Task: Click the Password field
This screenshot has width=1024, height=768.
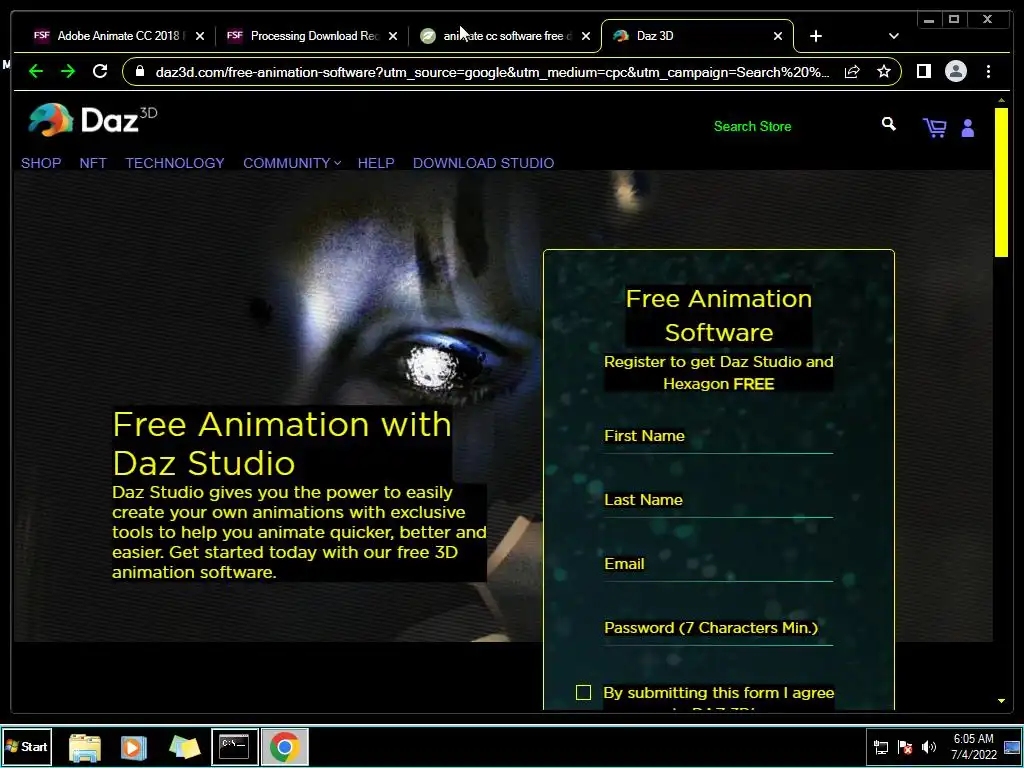Action: point(718,628)
